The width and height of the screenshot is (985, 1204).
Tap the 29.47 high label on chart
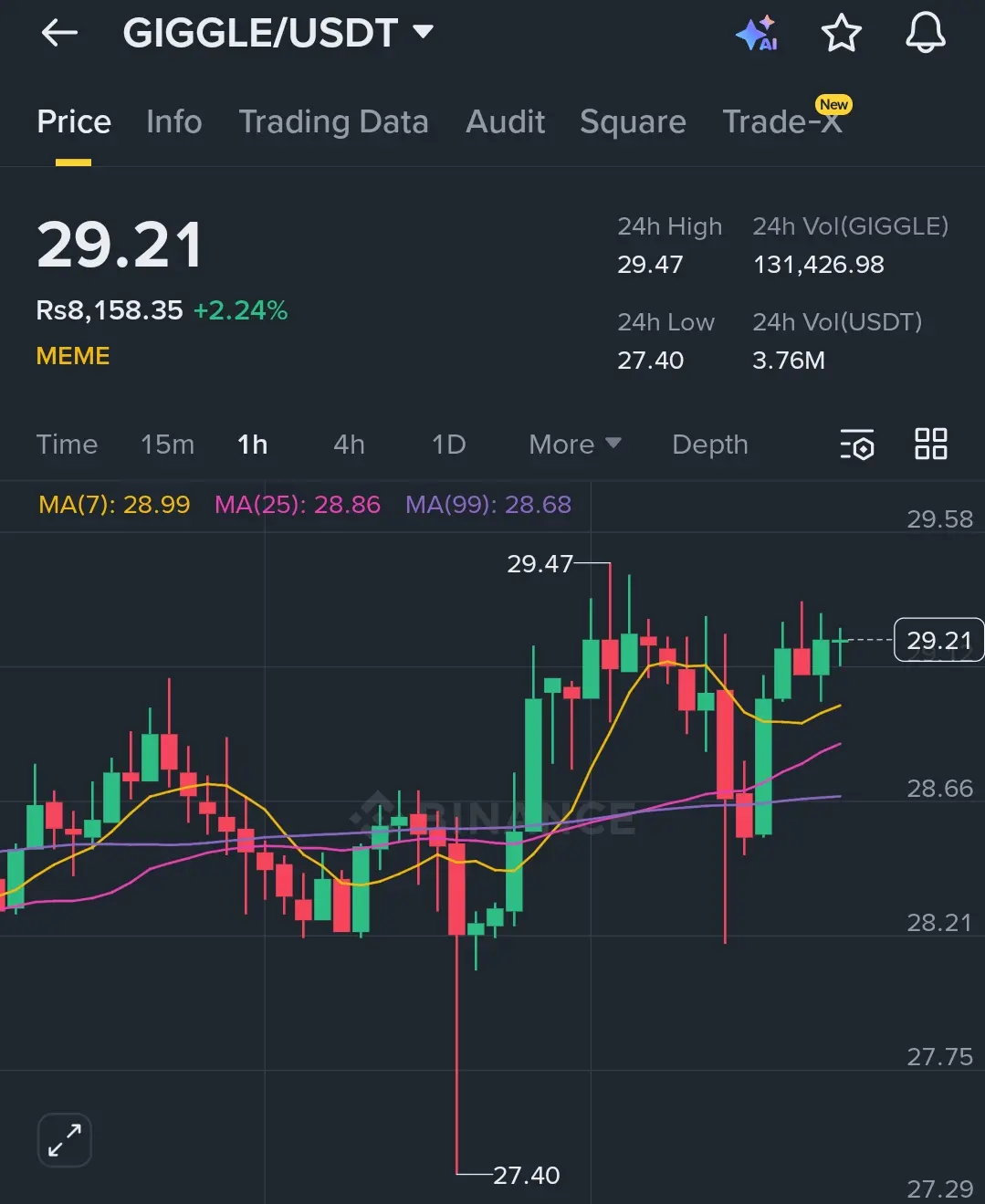[540, 564]
